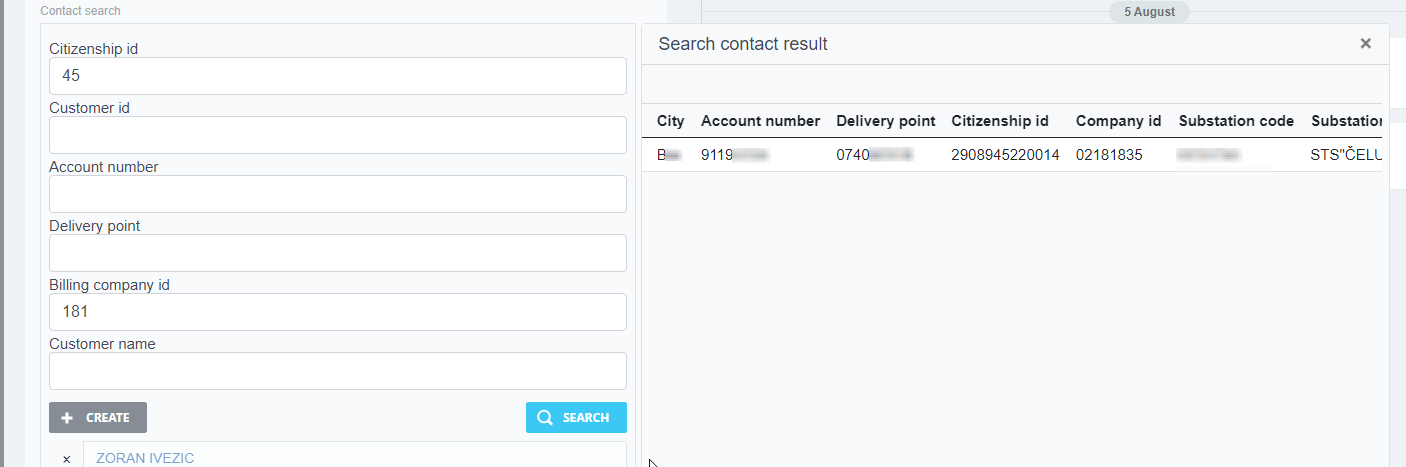The image size is (1406, 467).
Task: Close the Search contact result panel
Action: pyautogui.click(x=1365, y=44)
